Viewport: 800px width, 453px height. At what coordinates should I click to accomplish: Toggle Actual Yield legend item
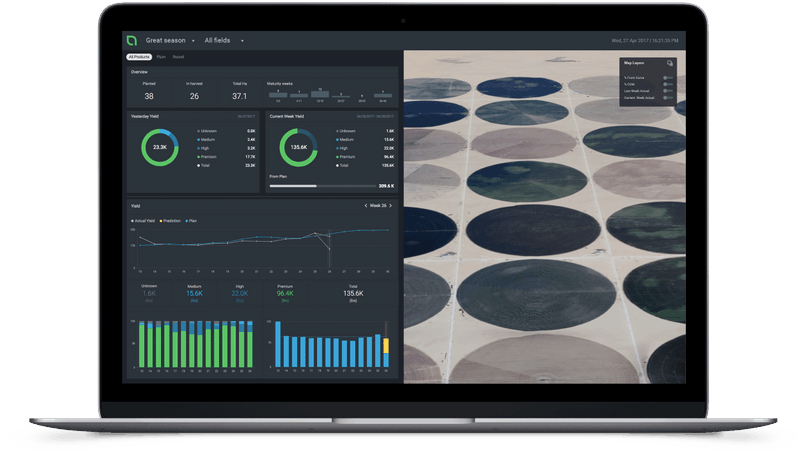tap(143, 221)
